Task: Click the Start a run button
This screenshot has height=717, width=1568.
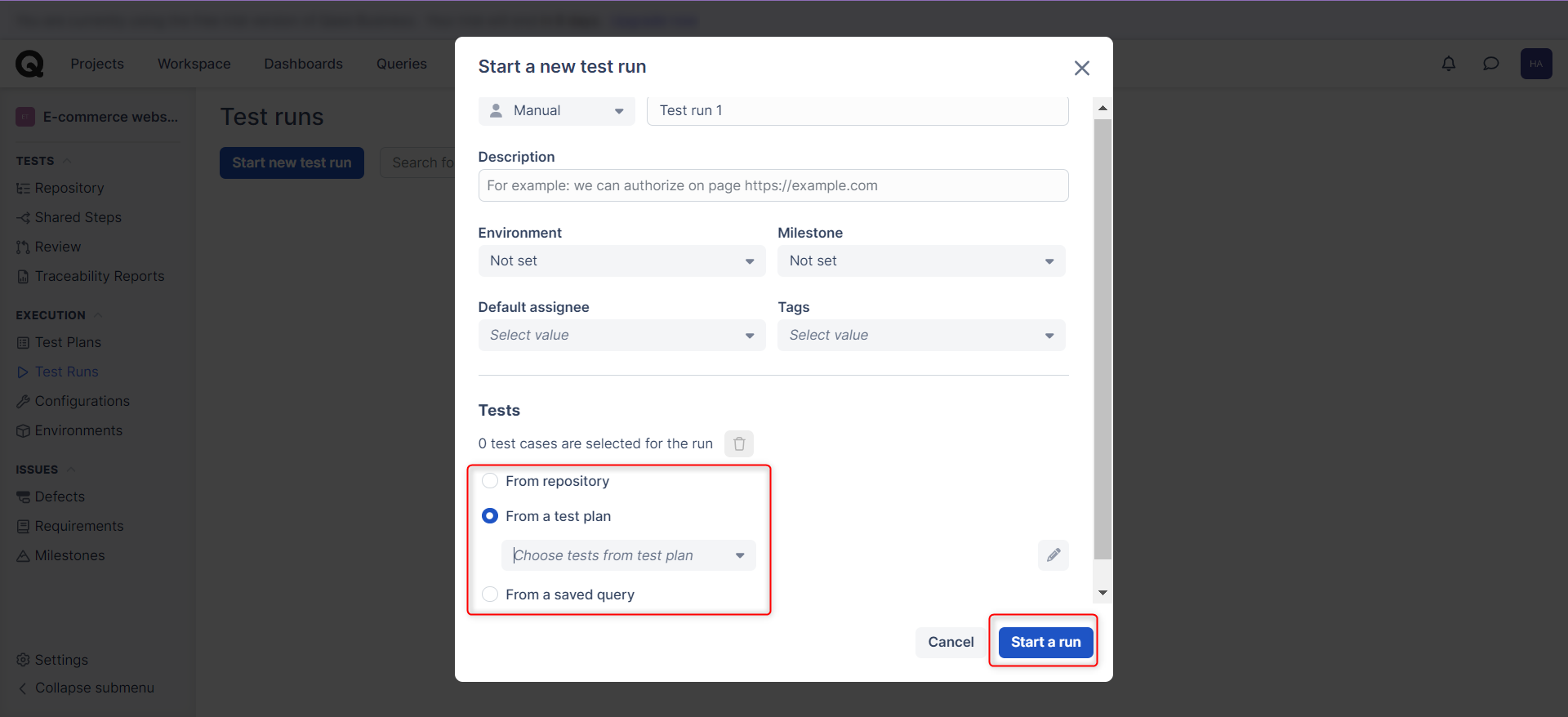Action: tap(1045, 642)
